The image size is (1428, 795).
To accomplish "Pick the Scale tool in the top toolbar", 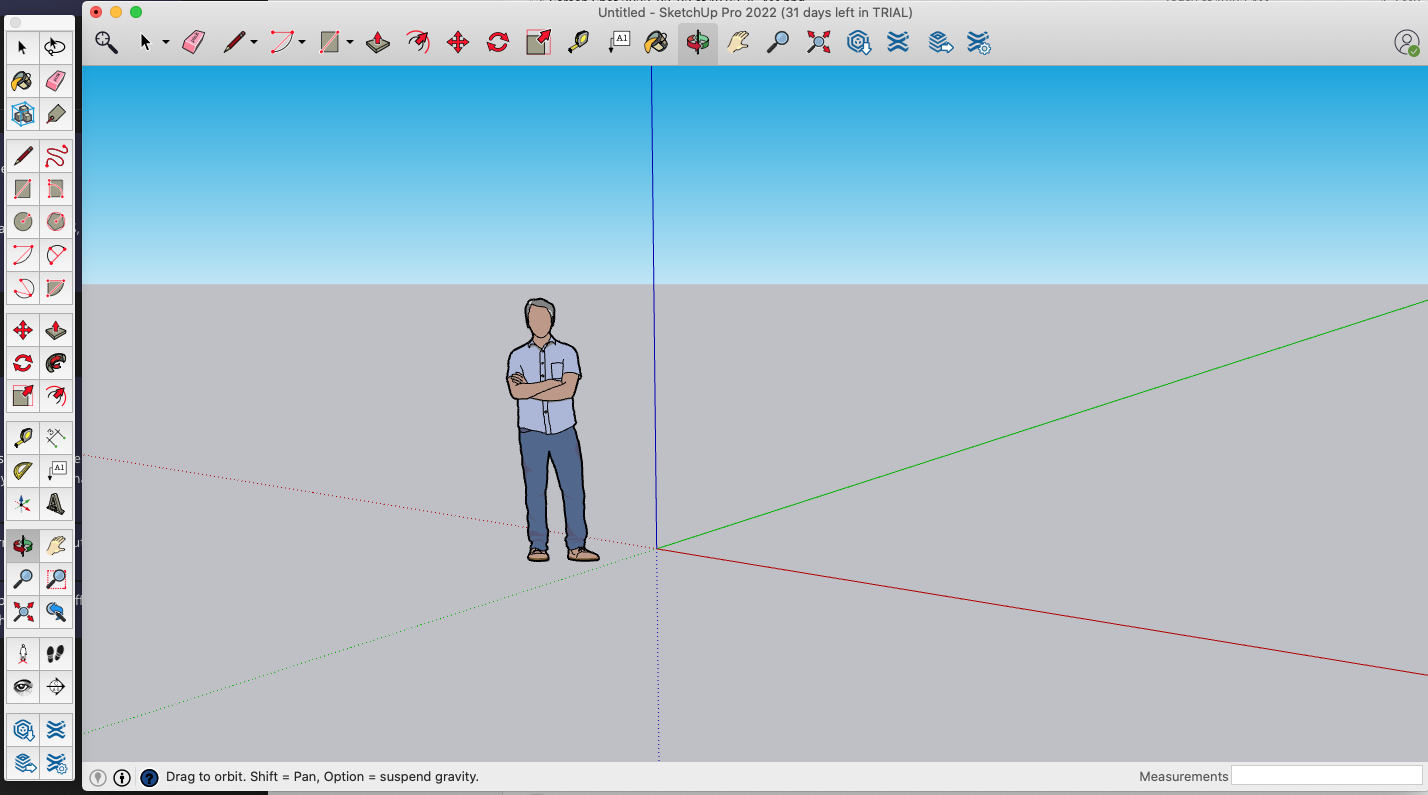I will pos(538,42).
